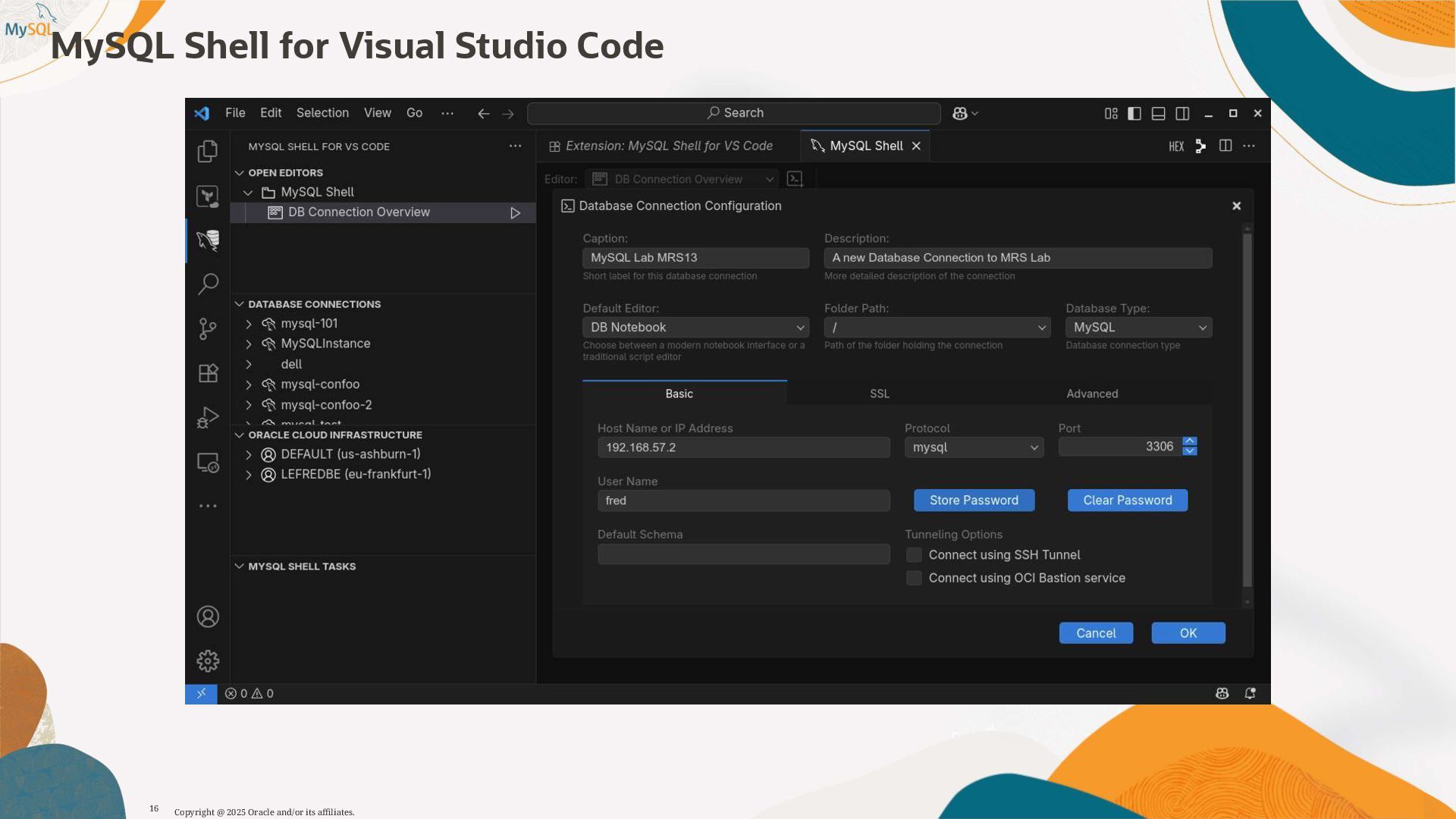Click the Accounts profile icon

click(208, 617)
